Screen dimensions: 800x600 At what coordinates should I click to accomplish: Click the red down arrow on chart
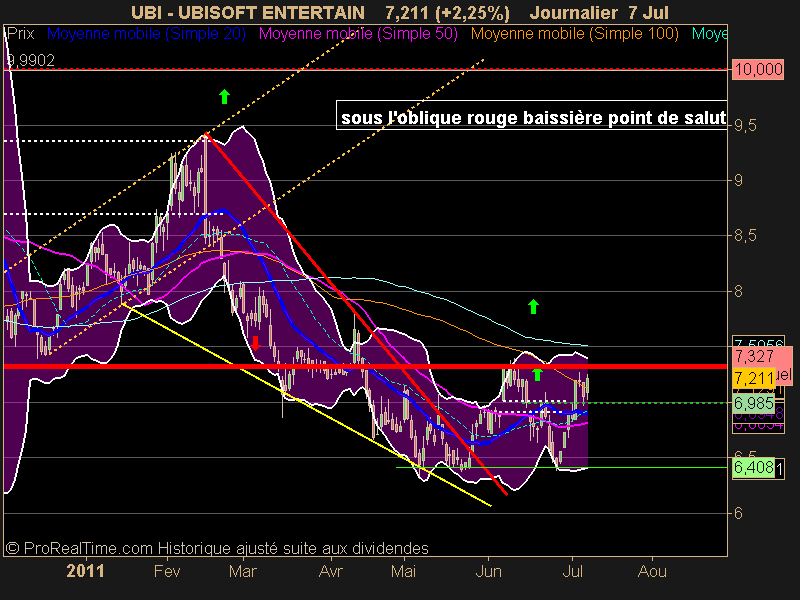coord(256,343)
